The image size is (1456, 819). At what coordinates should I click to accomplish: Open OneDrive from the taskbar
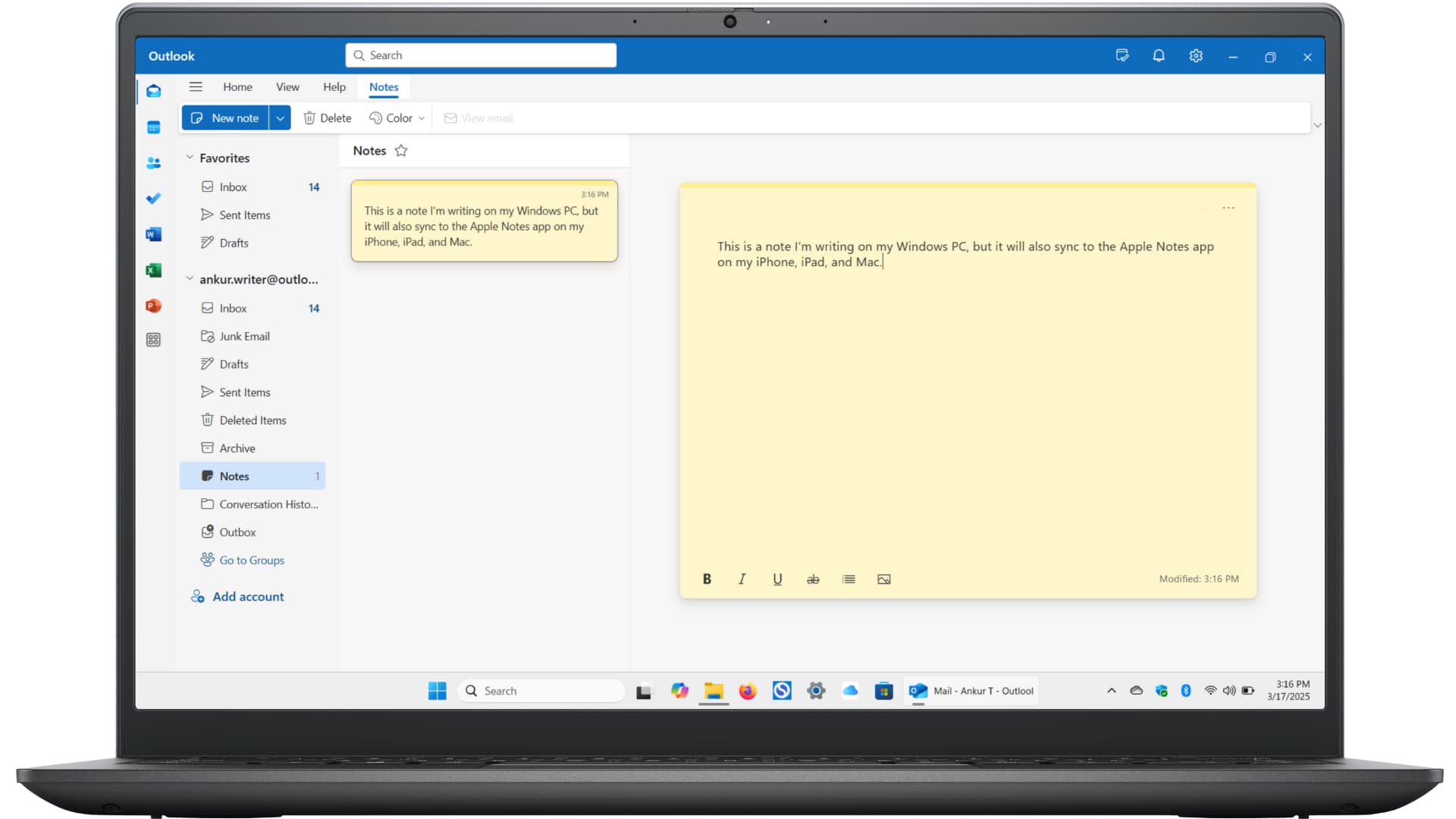[850, 691]
